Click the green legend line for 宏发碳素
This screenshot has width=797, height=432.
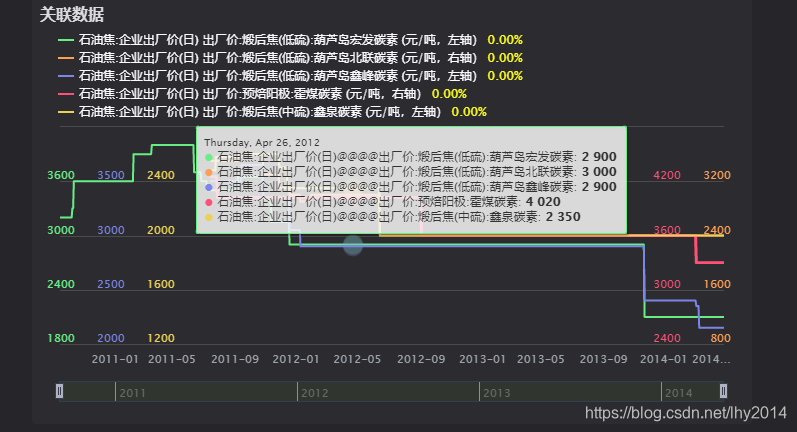[x=66, y=40]
